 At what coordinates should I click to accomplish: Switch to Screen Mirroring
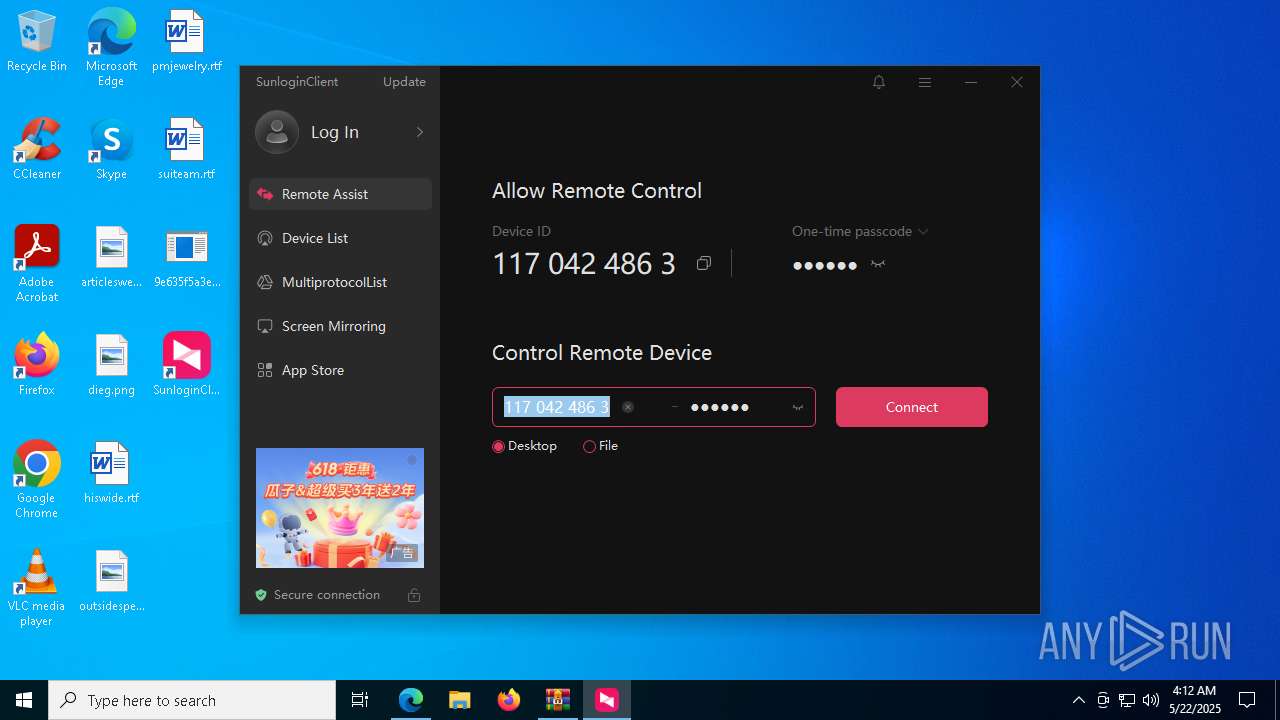tap(340, 326)
